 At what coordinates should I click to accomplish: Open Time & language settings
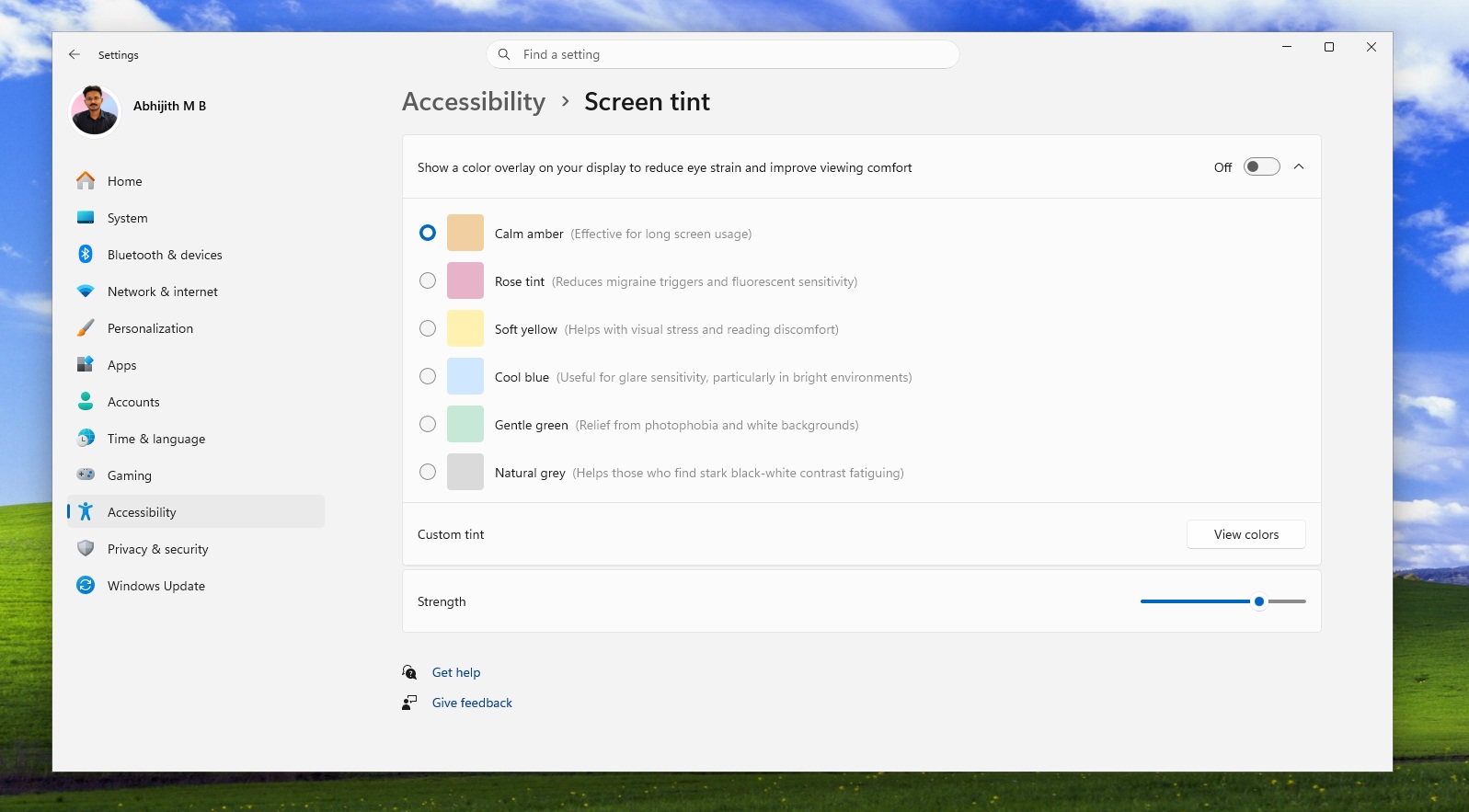click(196, 439)
